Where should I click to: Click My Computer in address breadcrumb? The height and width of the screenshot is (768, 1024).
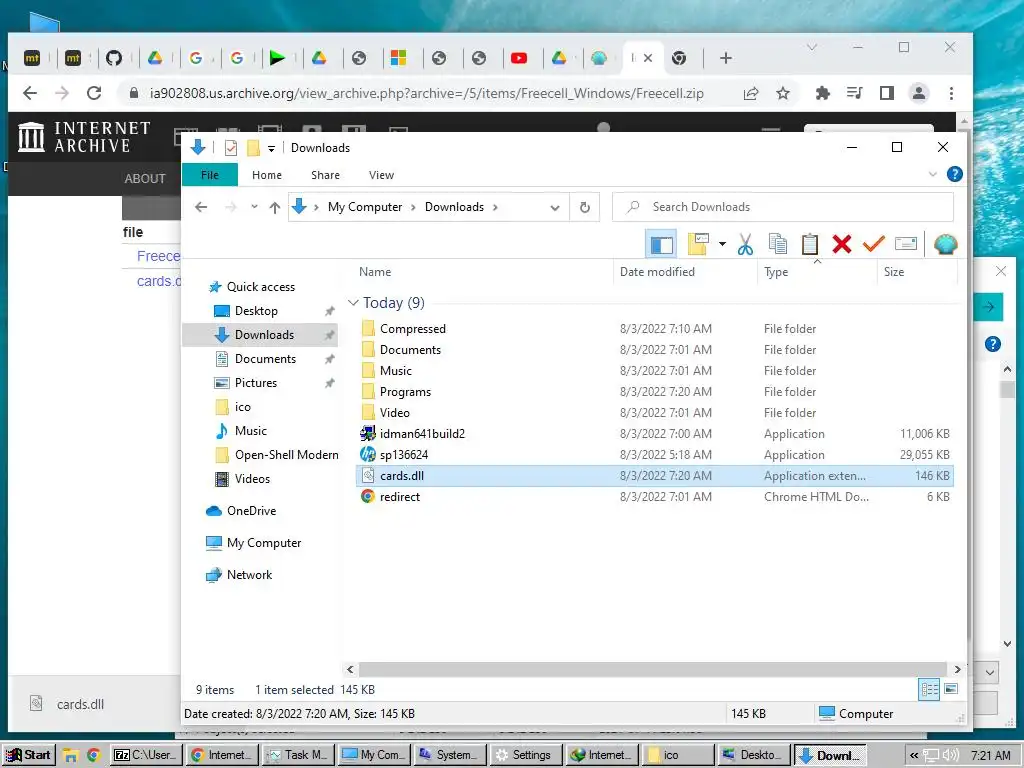[x=365, y=207]
